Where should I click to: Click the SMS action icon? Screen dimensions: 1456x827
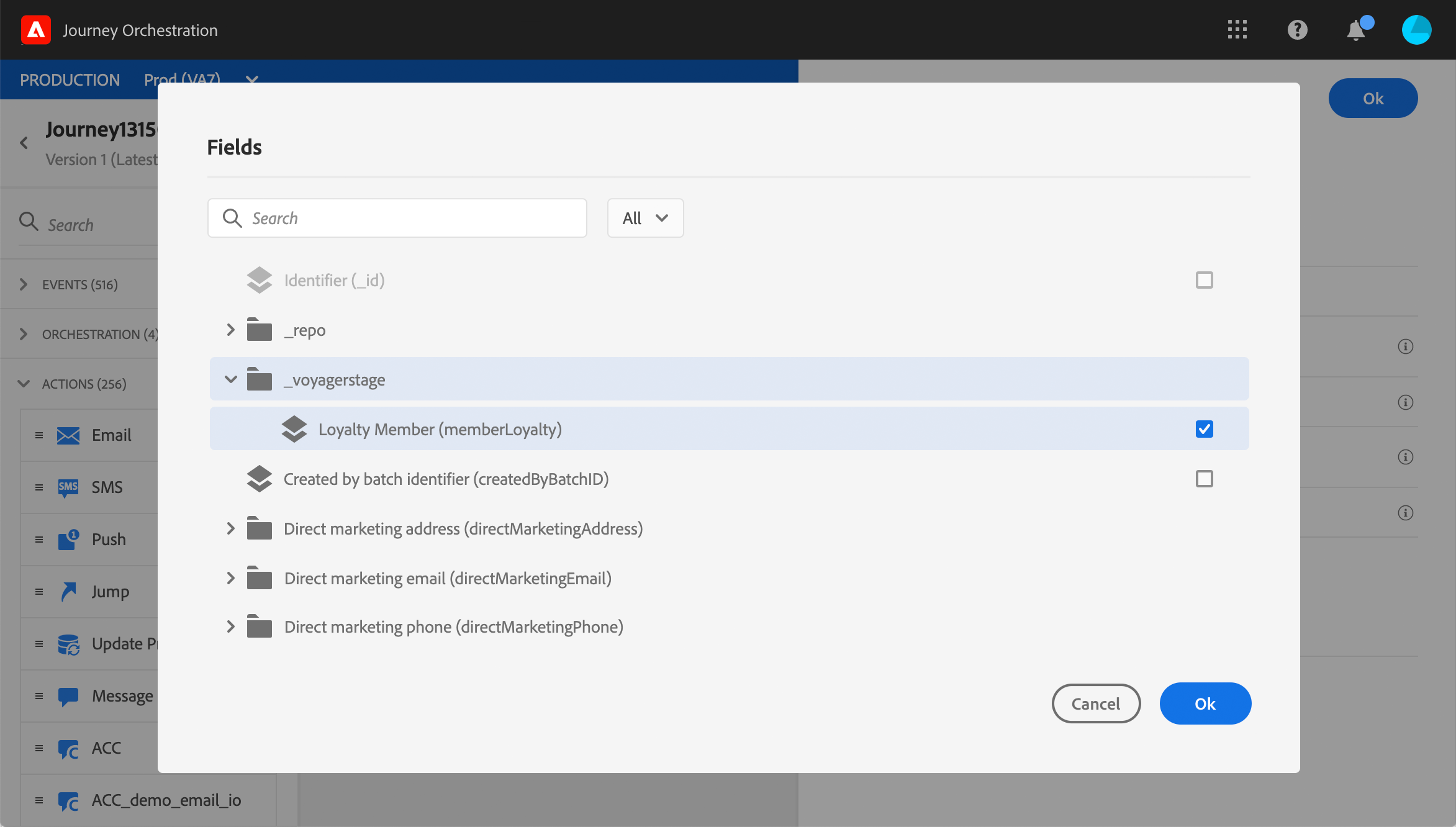click(68, 487)
